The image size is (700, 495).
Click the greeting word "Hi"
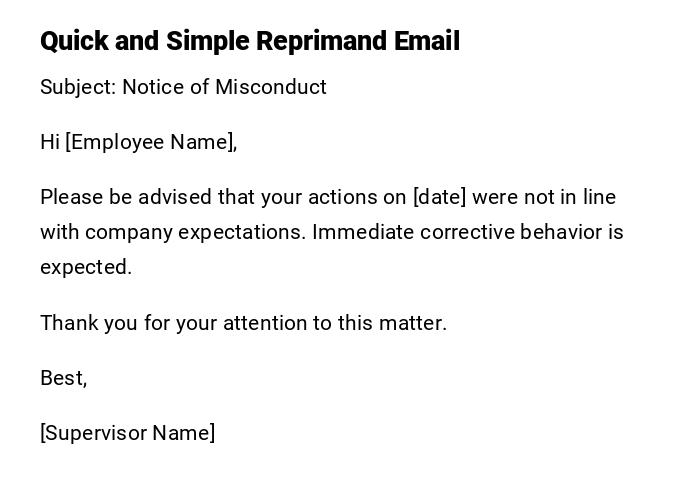click(50, 142)
